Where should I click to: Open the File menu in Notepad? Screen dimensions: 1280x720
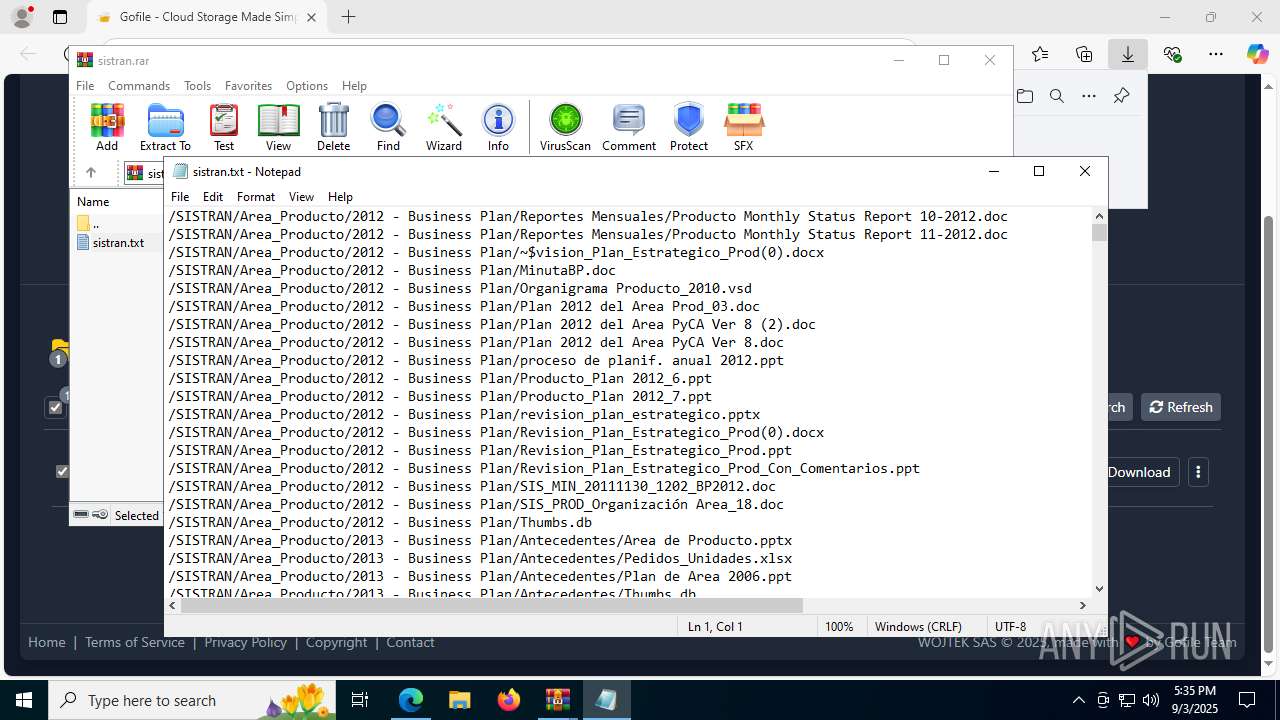point(180,197)
